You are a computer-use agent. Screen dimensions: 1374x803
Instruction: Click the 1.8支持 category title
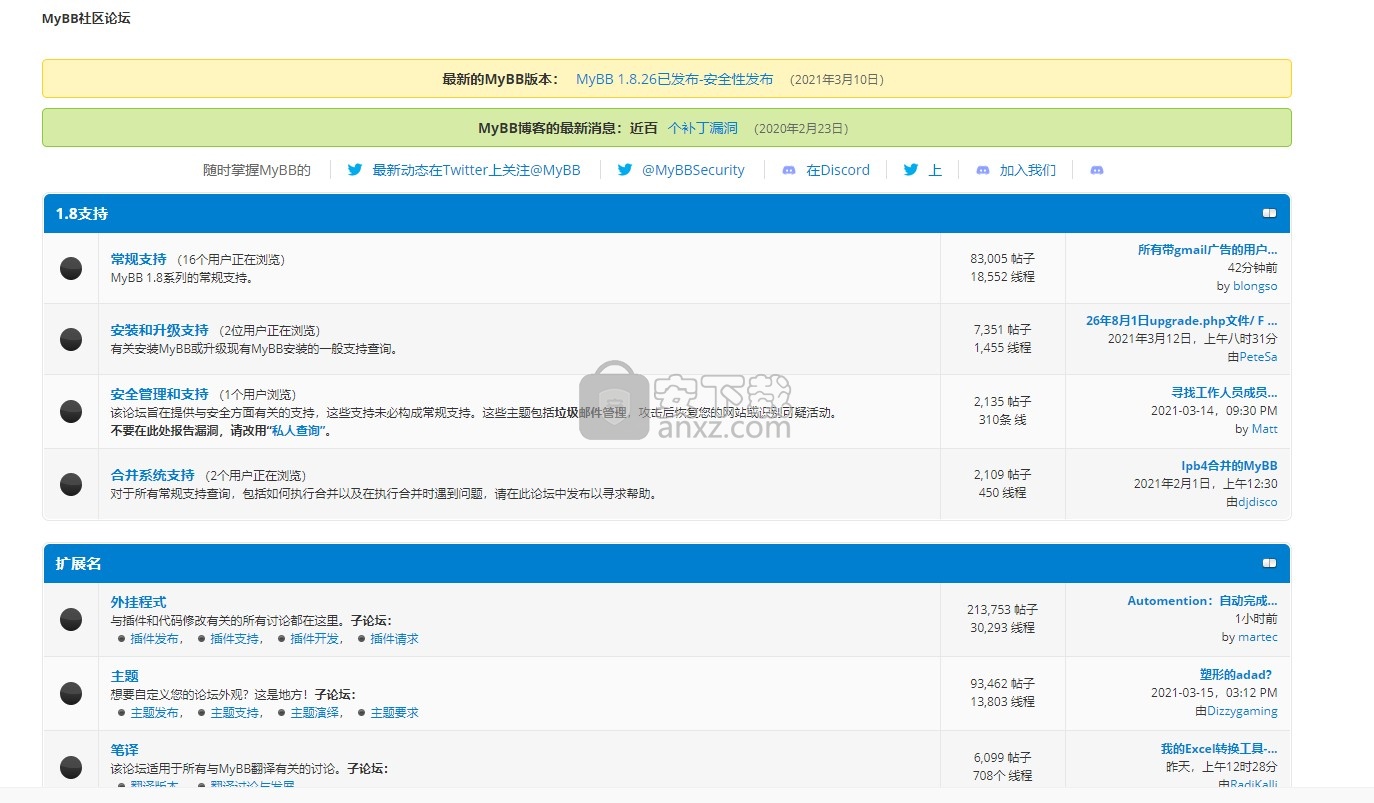(x=82, y=213)
